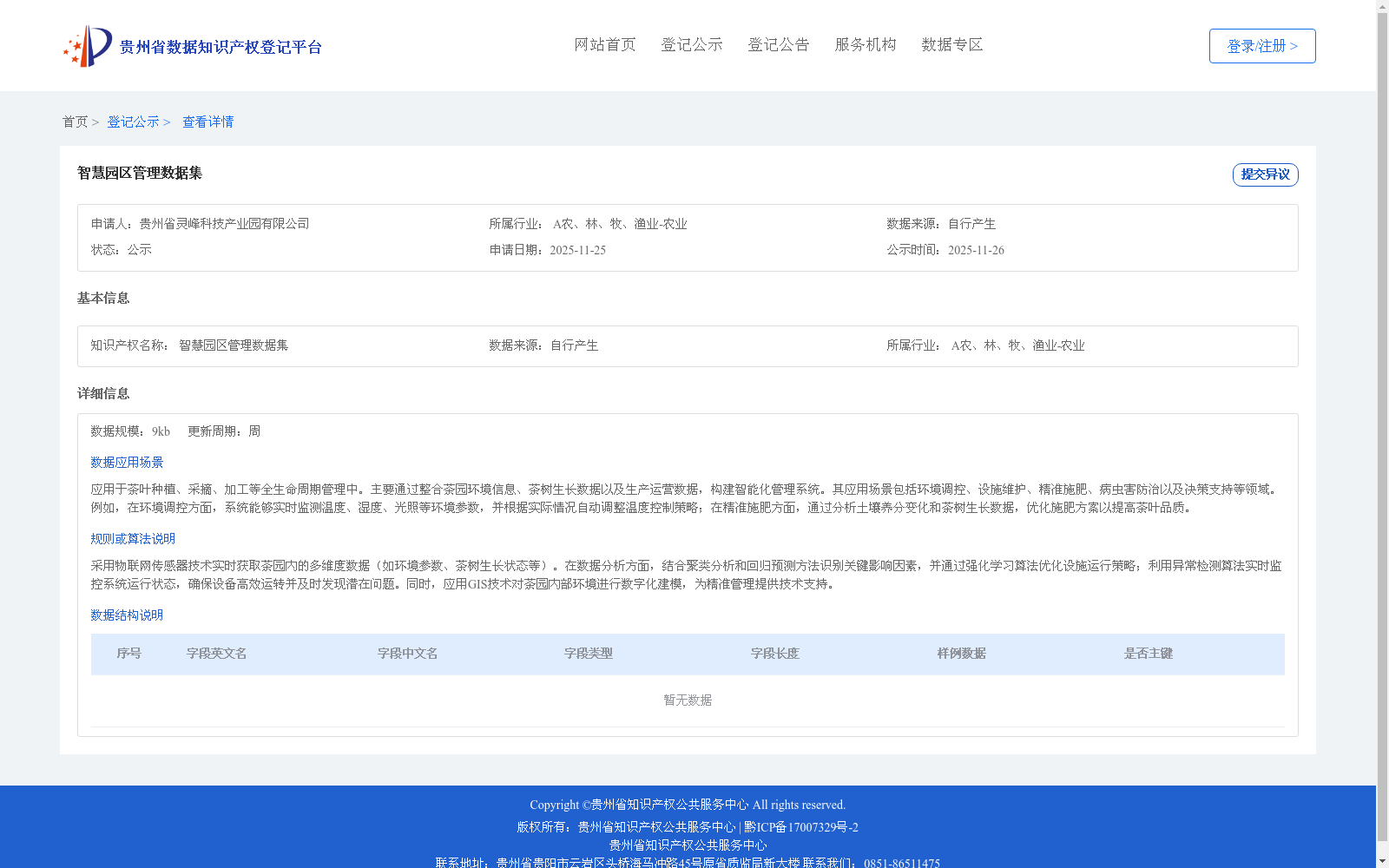Viewport: 1389px width, 868px height.
Task: Click 序号 column header
Action: tap(129, 654)
